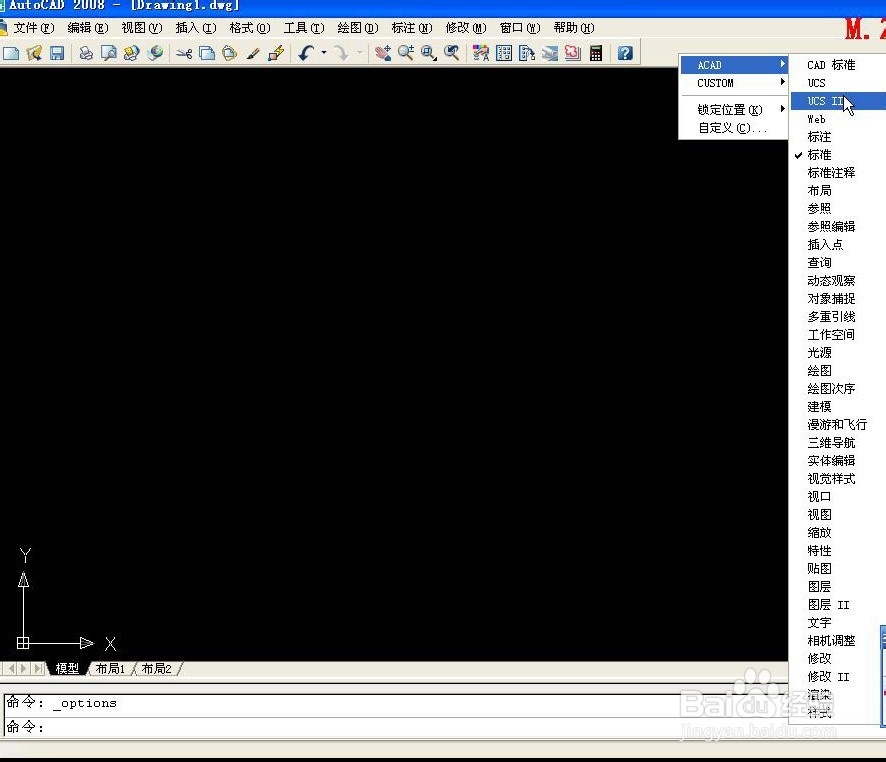The image size is (886, 762).
Task: Toggle the CAD 标准 toolbar
Action: (x=837, y=65)
